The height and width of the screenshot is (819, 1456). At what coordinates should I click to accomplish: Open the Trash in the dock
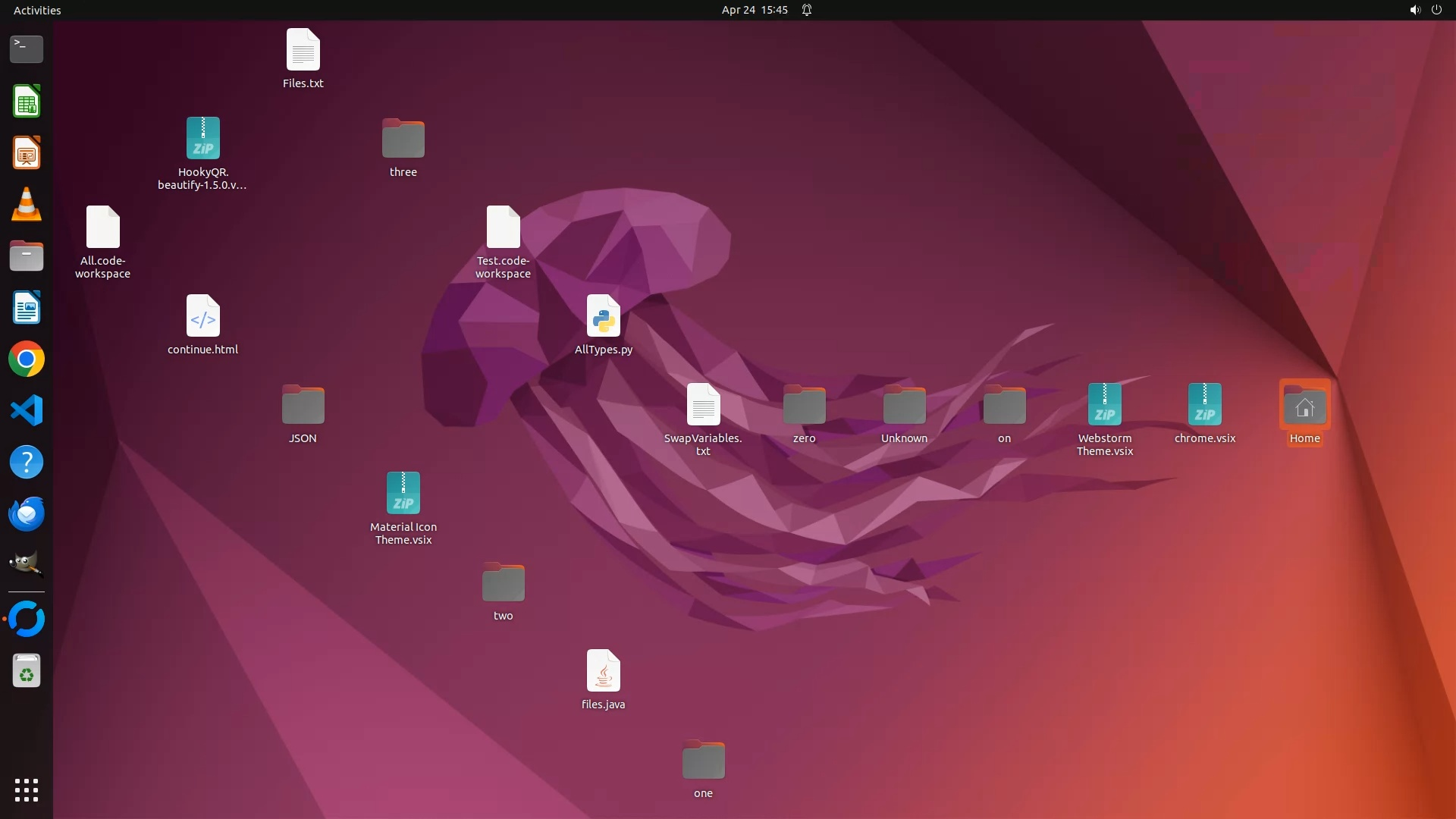pos(27,671)
